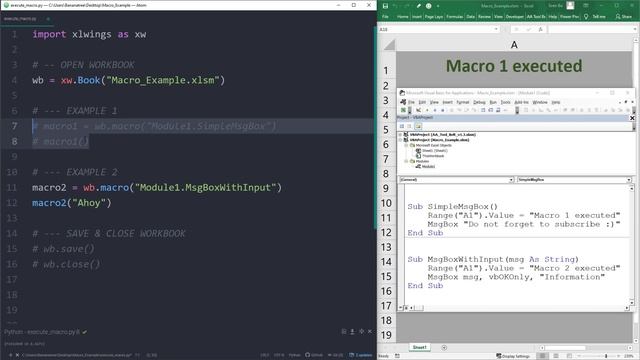The height and width of the screenshot is (360, 640).
Task: Click the View Code icon in Project pane
Action: (x=402, y=126)
